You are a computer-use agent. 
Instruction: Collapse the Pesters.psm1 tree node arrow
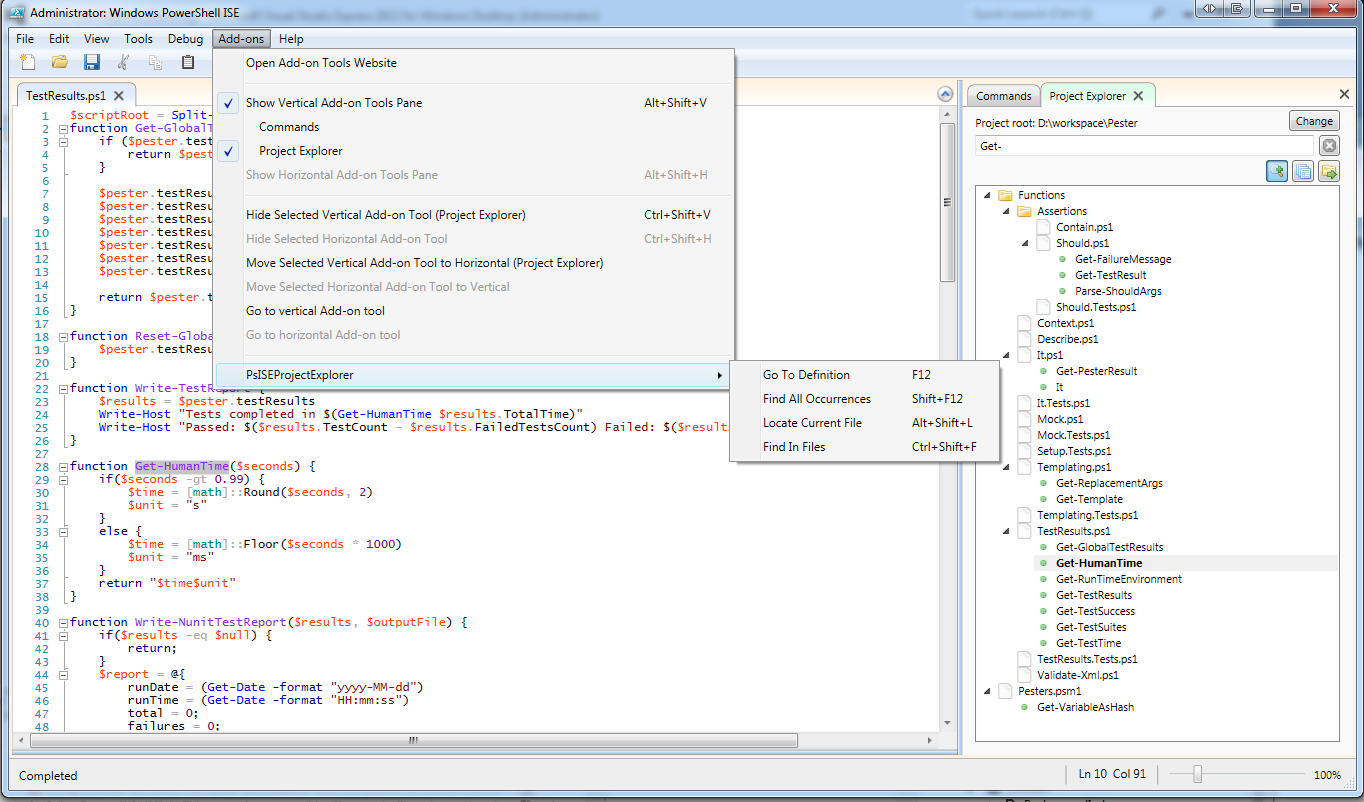point(988,692)
